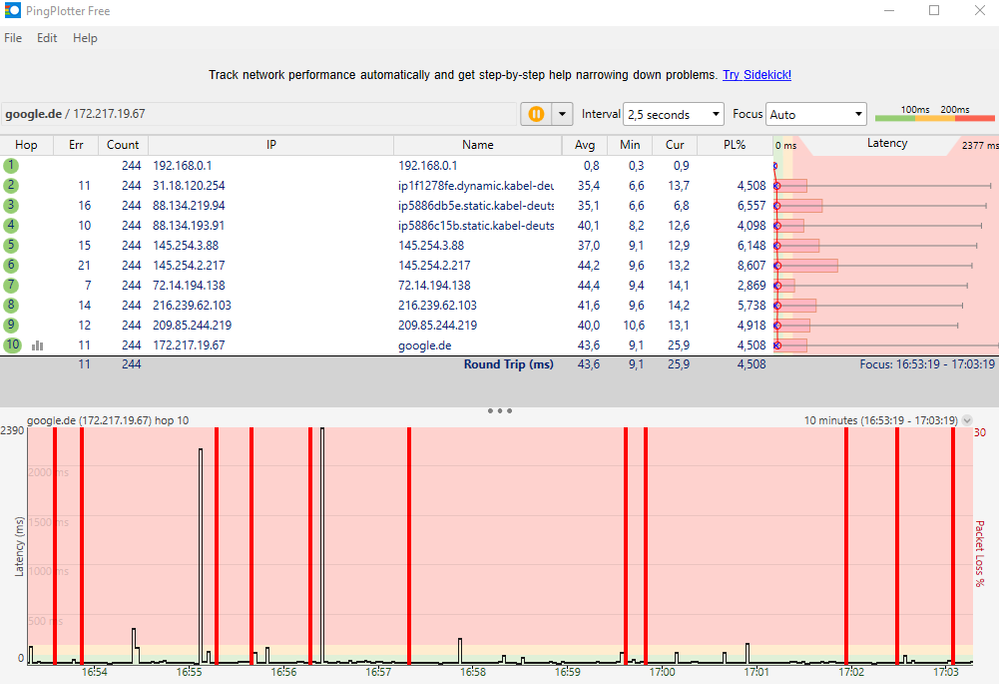Click the hop 1 green circle icon

tap(11, 165)
